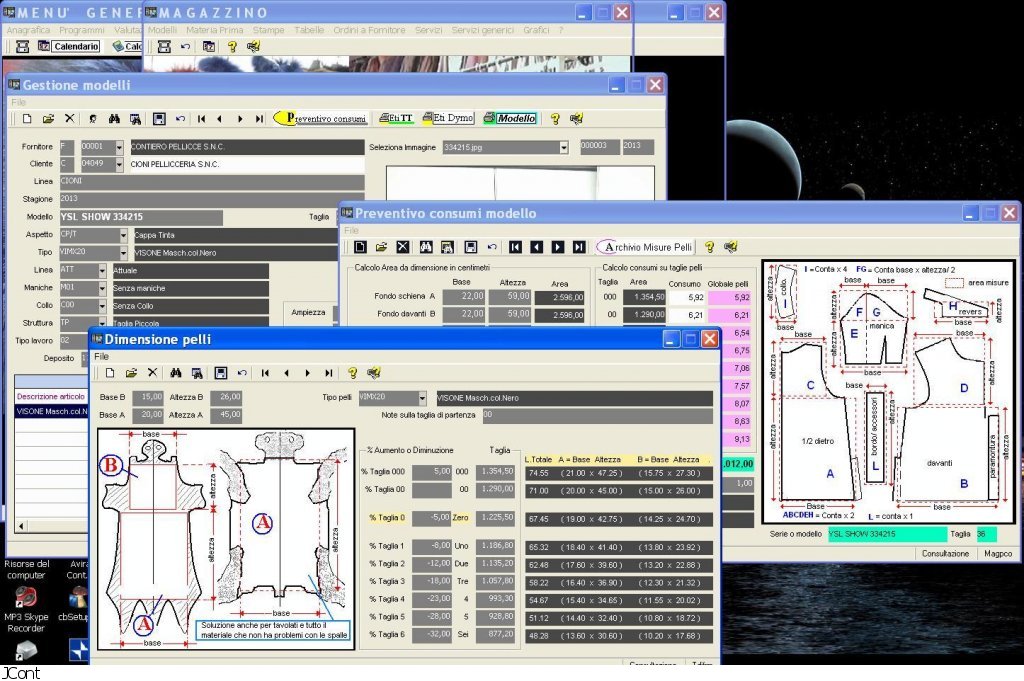The width and height of the screenshot is (1024, 681).
Task: Open folder icon in Preventivo consumi modello toolbar
Action: pyautogui.click(x=381, y=246)
